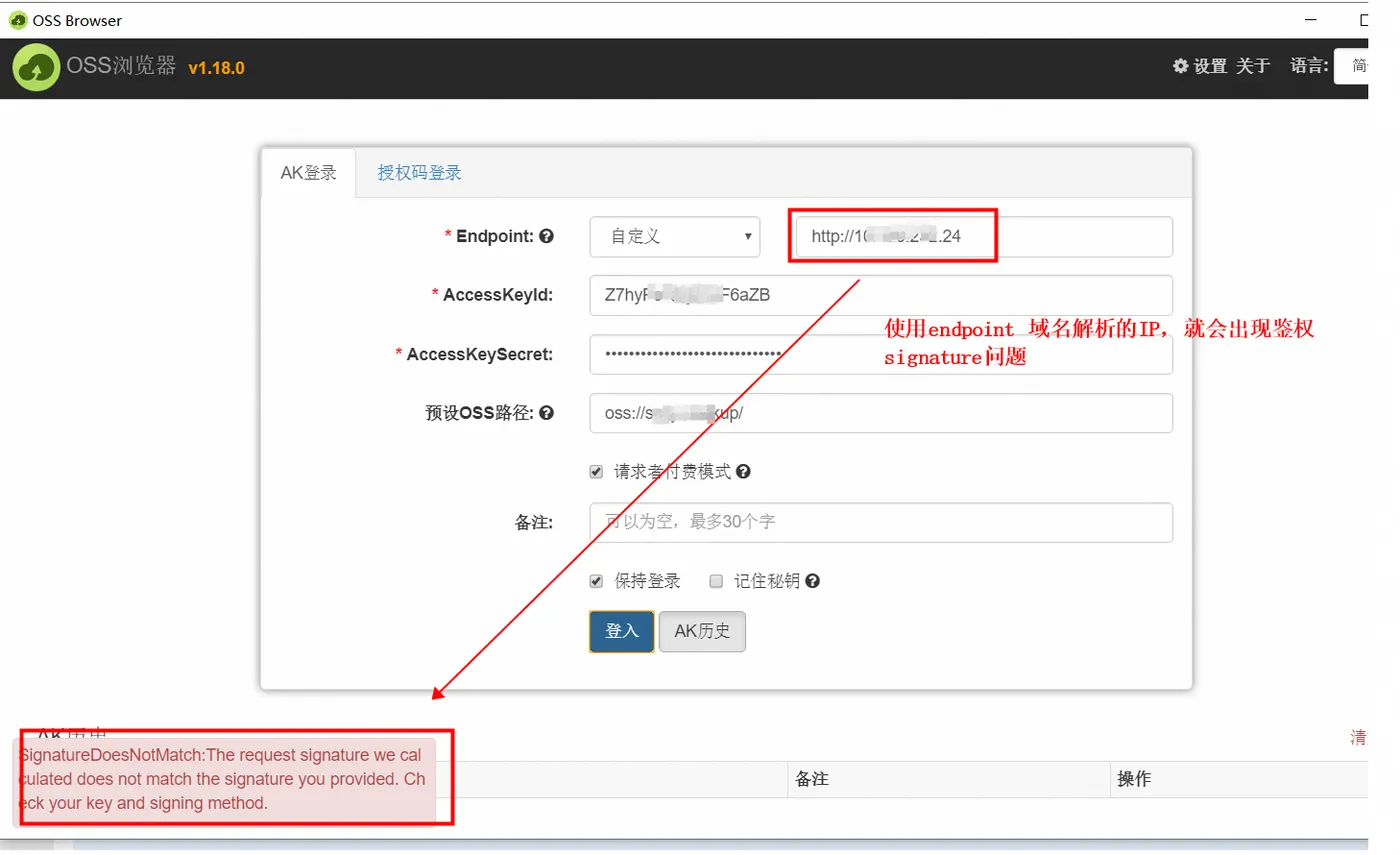
Task: Click the OSS Browser title bar icon
Action: (x=17, y=20)
